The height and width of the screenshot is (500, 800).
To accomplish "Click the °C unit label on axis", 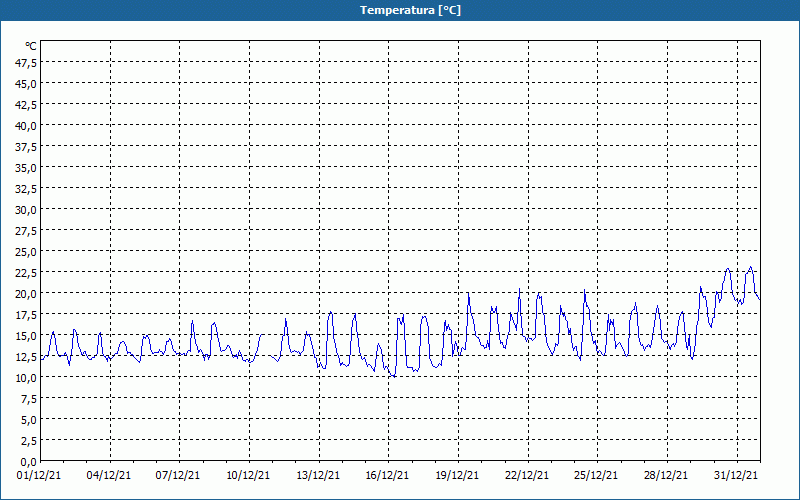I will tap(31, 46).
